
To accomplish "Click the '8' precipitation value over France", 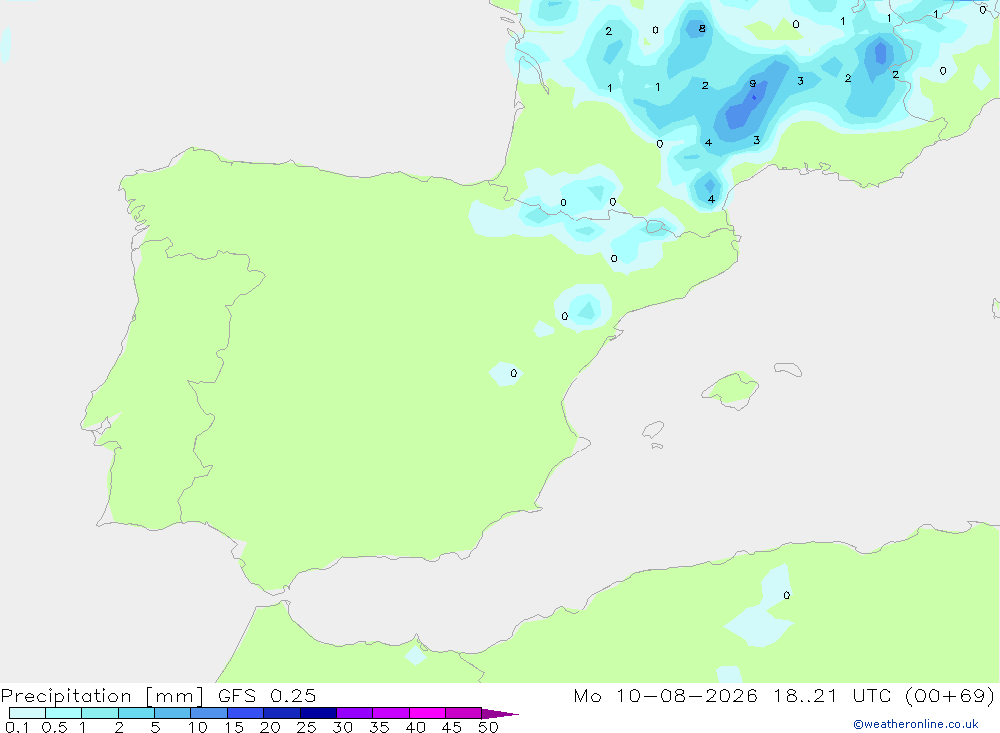I will click(702, 29).
